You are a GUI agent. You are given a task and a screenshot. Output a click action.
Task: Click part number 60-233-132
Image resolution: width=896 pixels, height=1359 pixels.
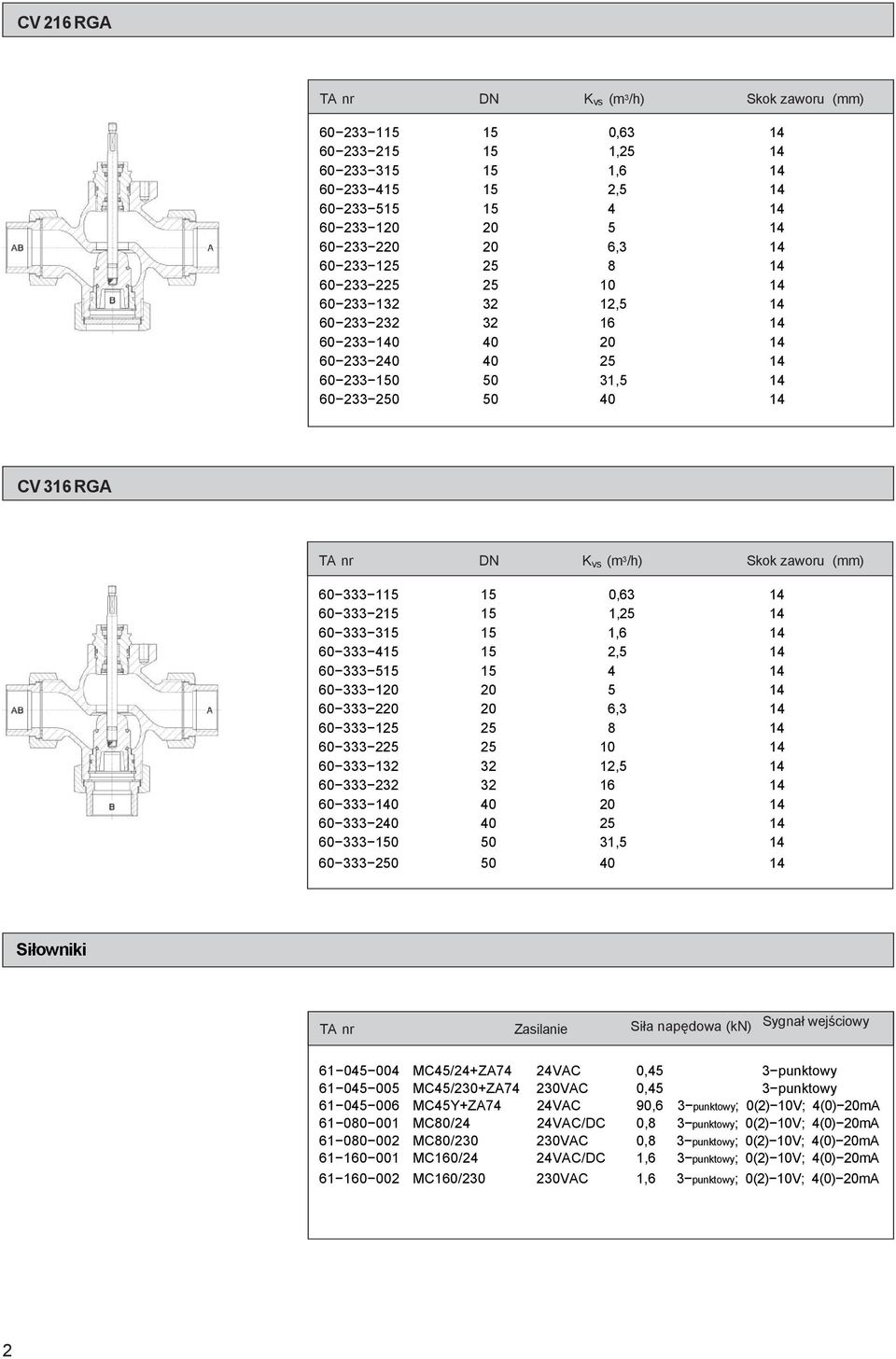(358, 304)
